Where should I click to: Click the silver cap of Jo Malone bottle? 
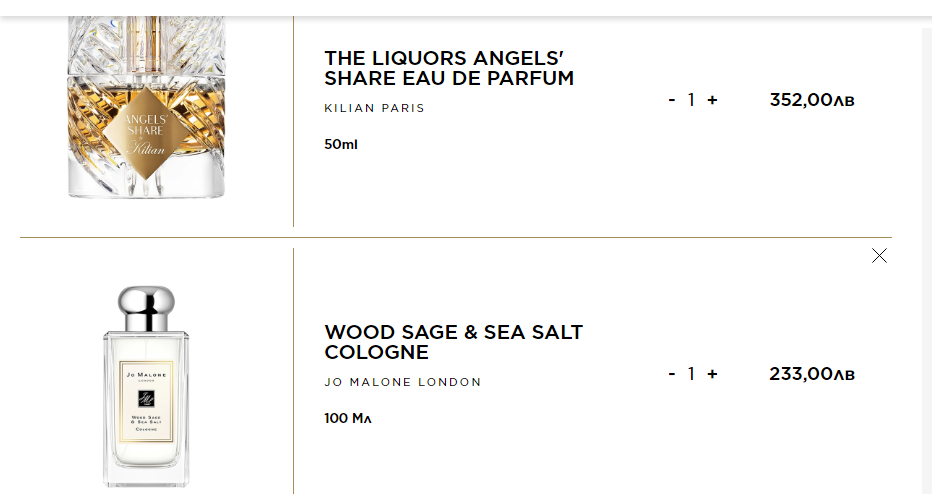[x=146, y=304]
